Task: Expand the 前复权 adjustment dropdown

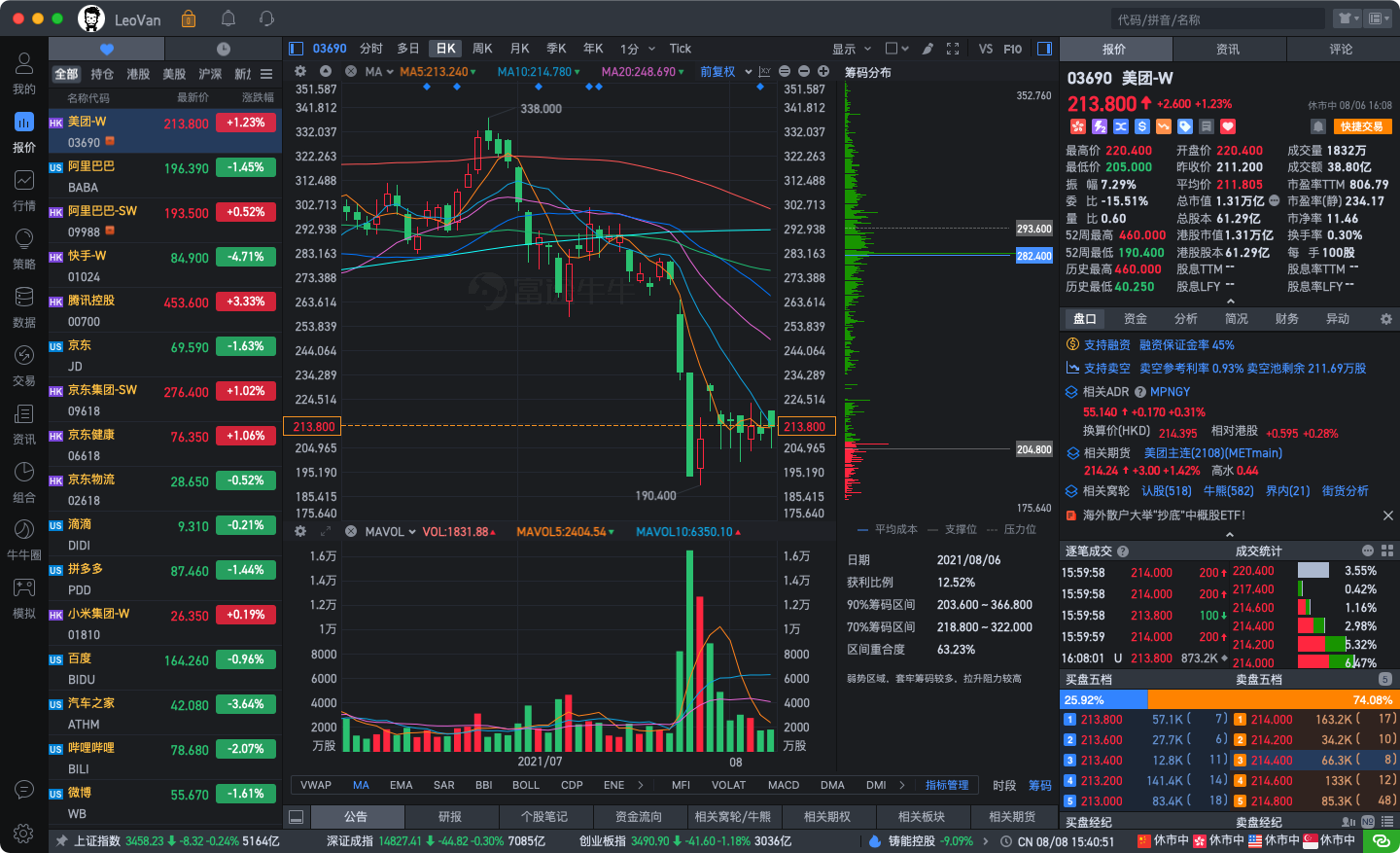Action: [x=748, y=72]
